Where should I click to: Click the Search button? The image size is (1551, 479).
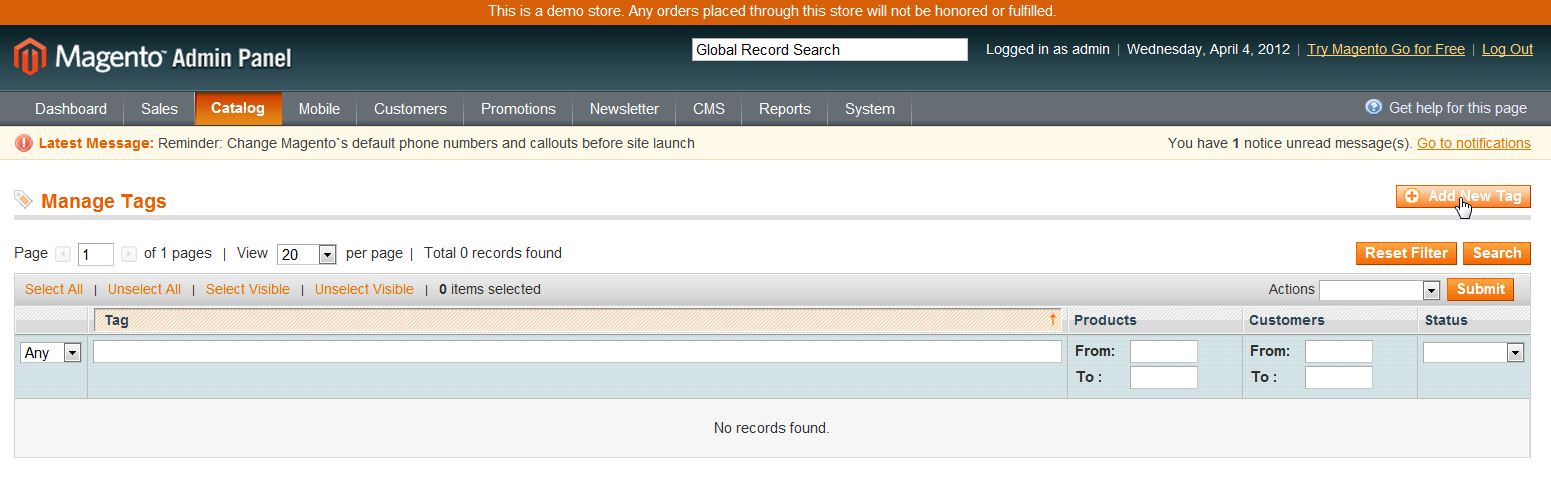click(1497, 253)
